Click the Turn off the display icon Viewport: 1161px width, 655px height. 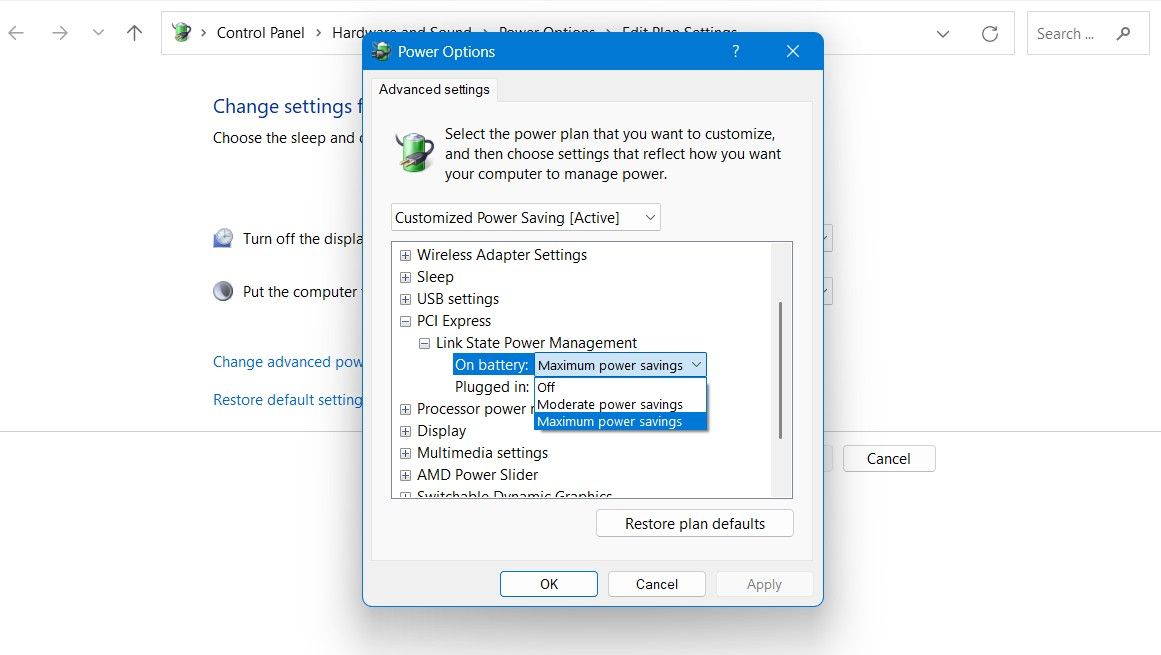pos(223,238)
